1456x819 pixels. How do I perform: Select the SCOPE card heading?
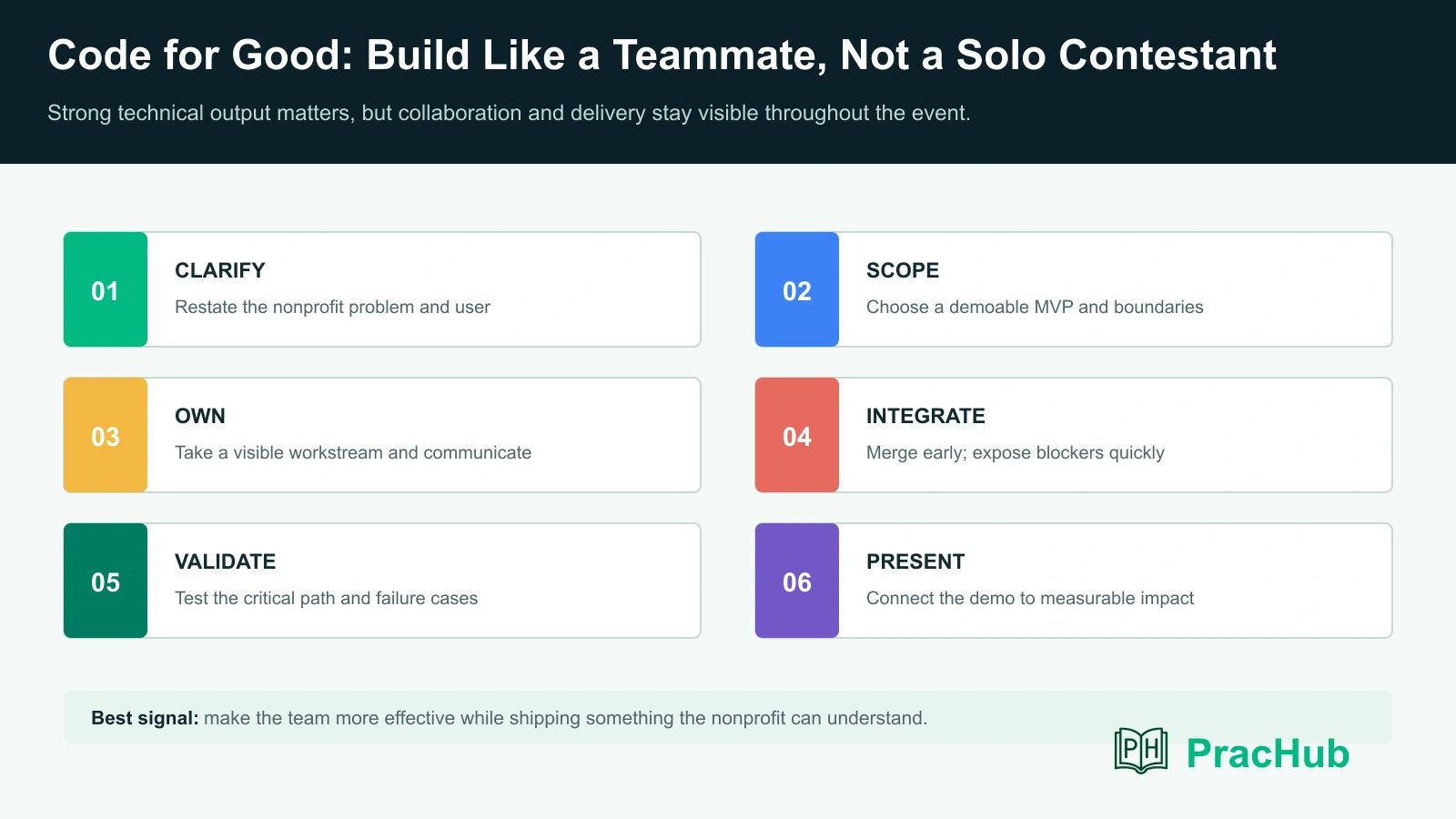coord(903,270)
